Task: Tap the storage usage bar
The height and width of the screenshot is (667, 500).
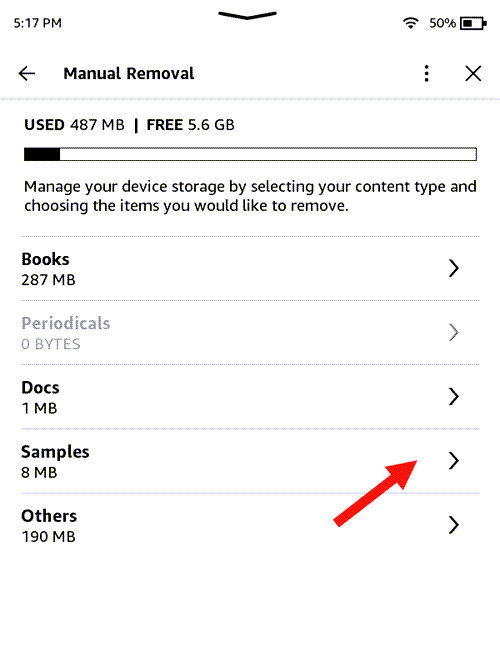Action: (250, 154)
